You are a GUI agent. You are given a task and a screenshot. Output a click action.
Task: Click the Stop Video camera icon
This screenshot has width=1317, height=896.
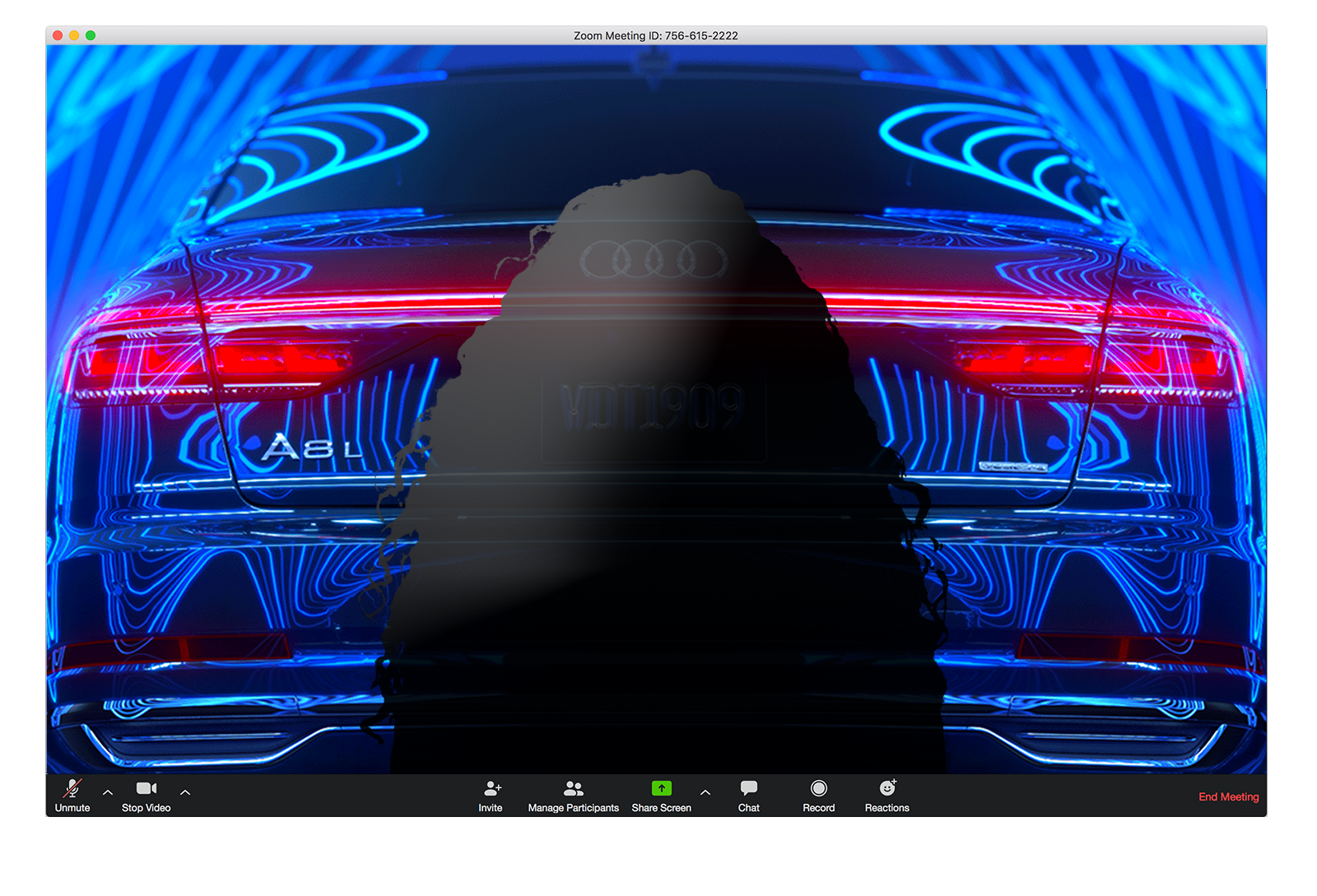click(147, 788)
